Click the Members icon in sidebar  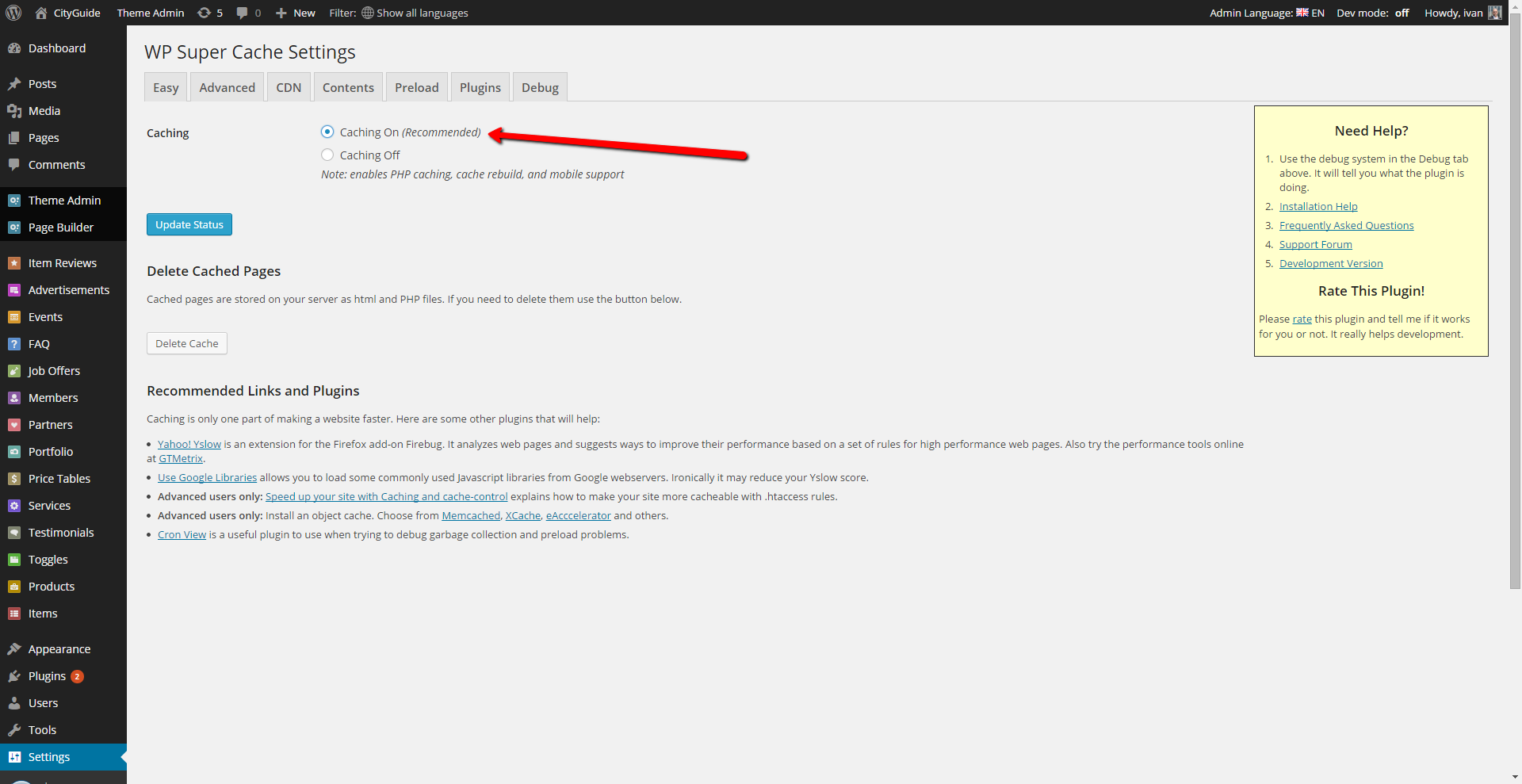click(x=14, y=398)
